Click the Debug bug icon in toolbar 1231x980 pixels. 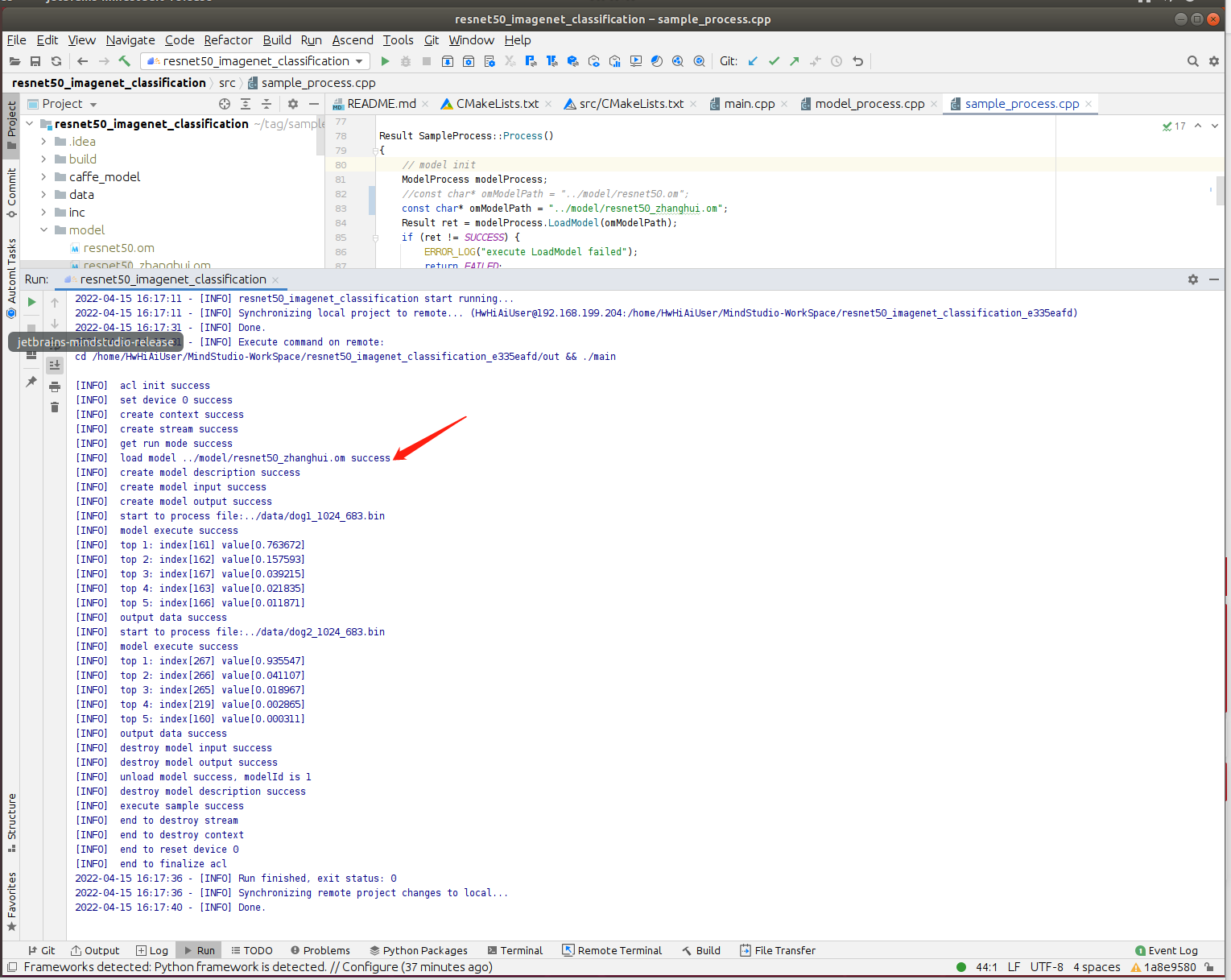pos(406,61)
